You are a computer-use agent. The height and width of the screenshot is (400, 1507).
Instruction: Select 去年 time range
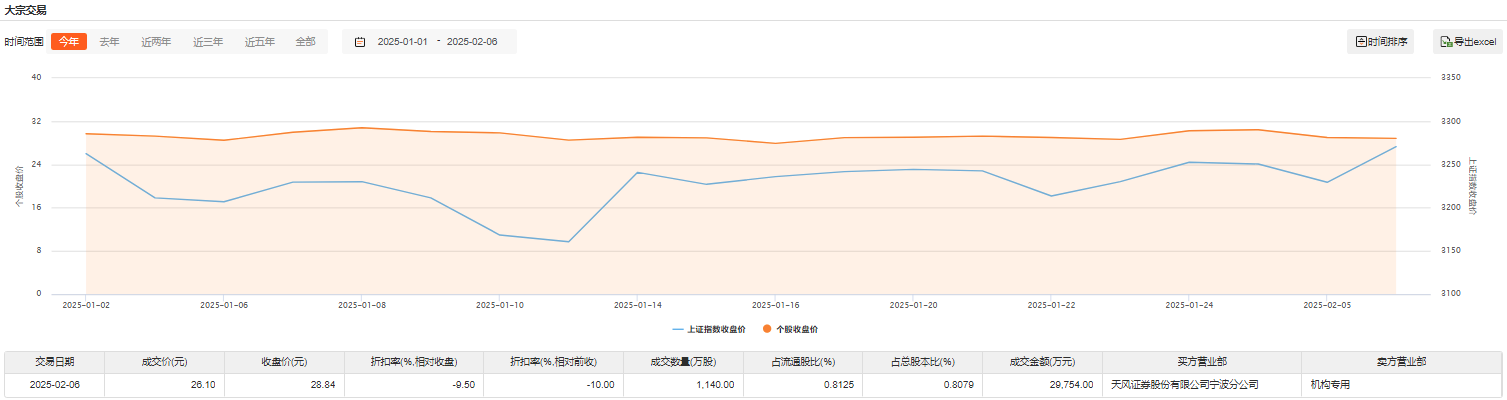(109, 42)
